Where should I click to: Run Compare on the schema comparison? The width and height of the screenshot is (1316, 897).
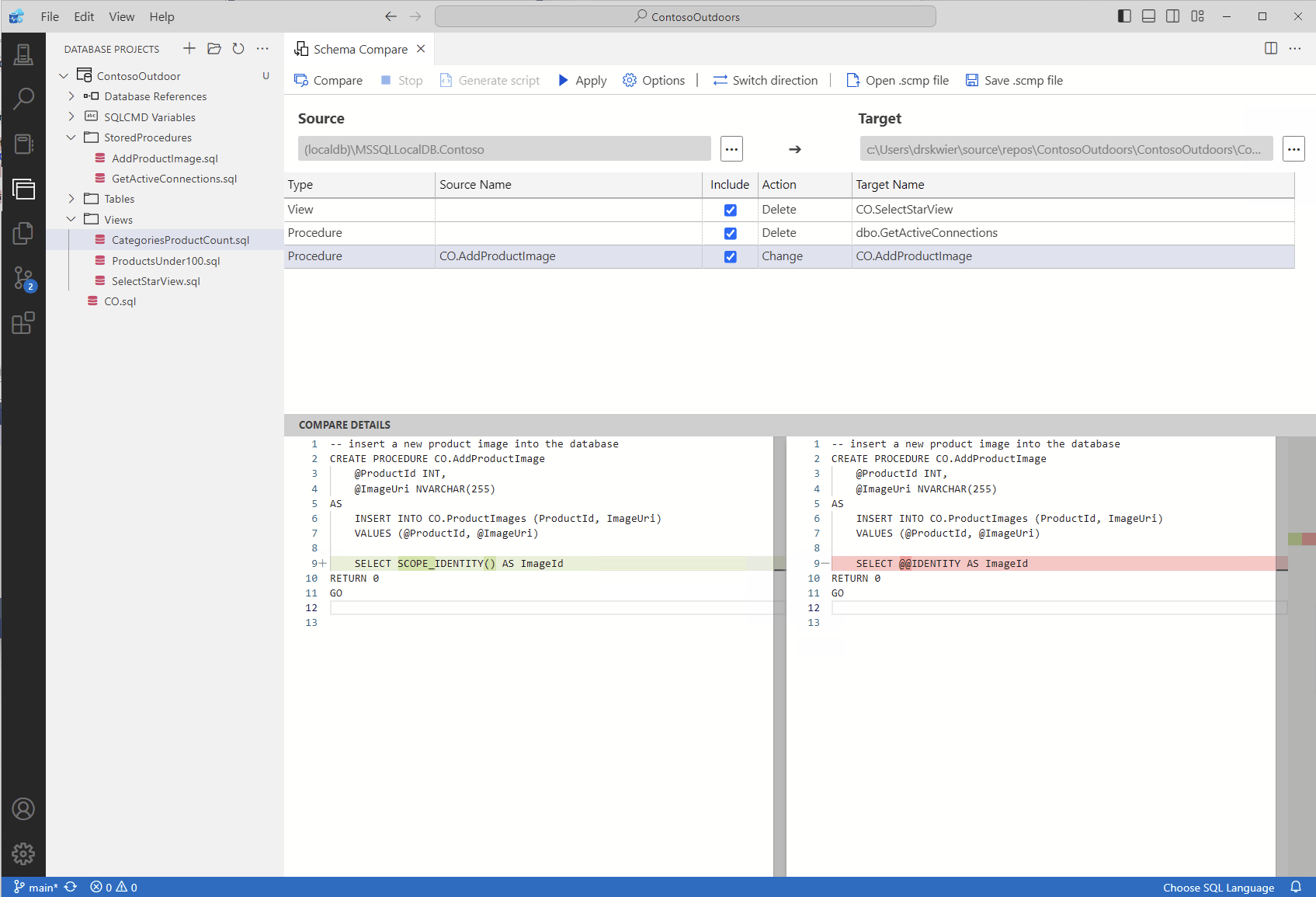click(x=328, y=80)
